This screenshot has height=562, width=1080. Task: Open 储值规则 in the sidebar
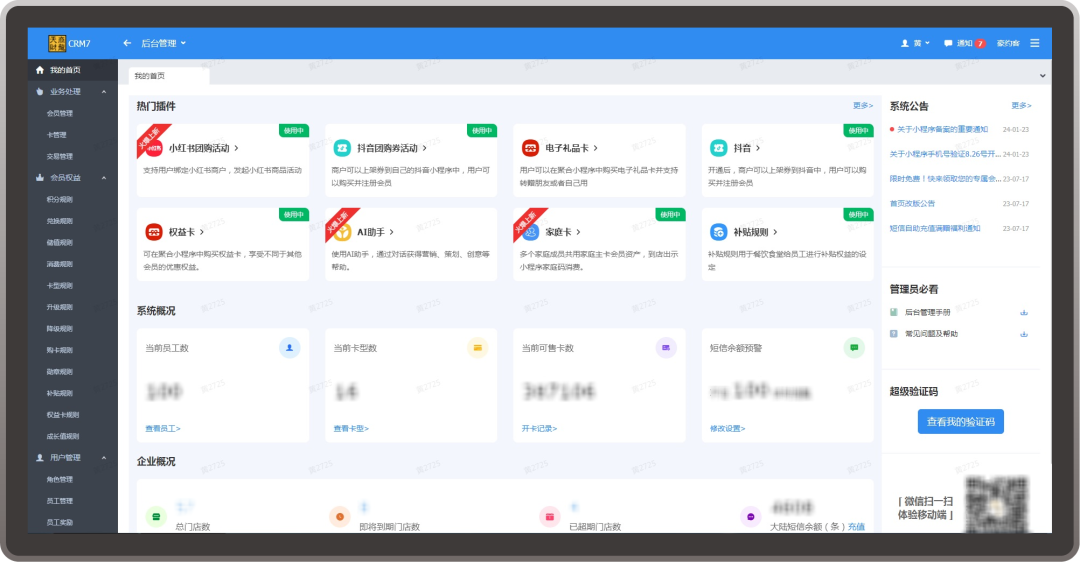[x=59, y=242]
